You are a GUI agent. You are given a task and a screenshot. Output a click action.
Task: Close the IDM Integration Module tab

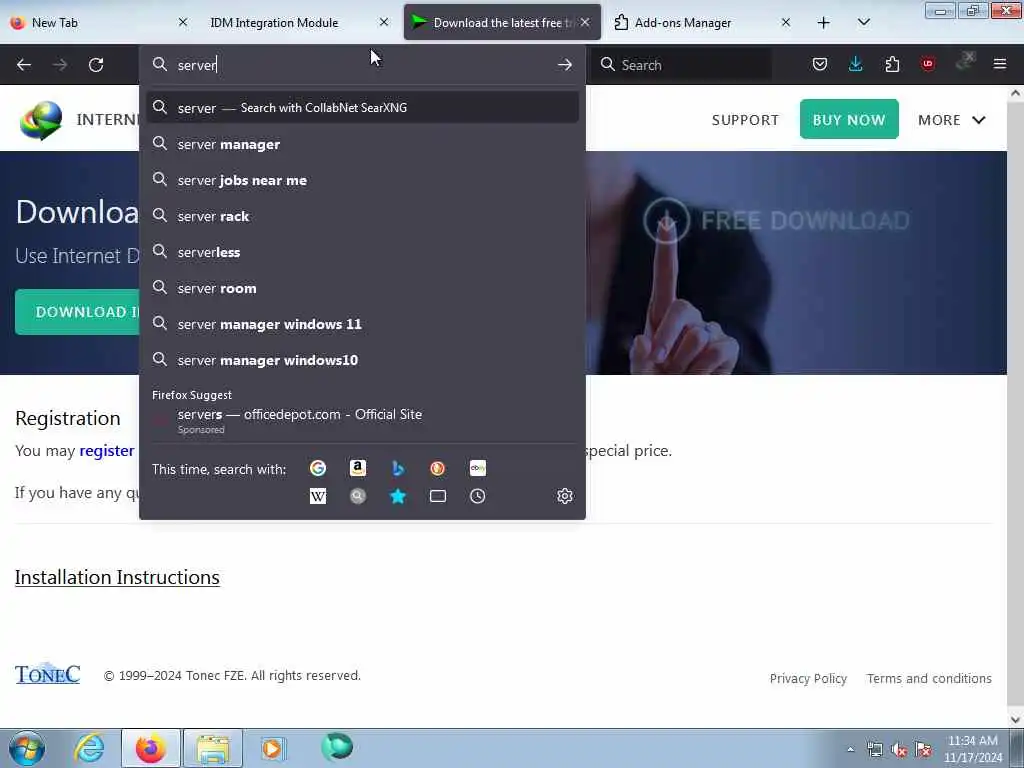[384, 22]
